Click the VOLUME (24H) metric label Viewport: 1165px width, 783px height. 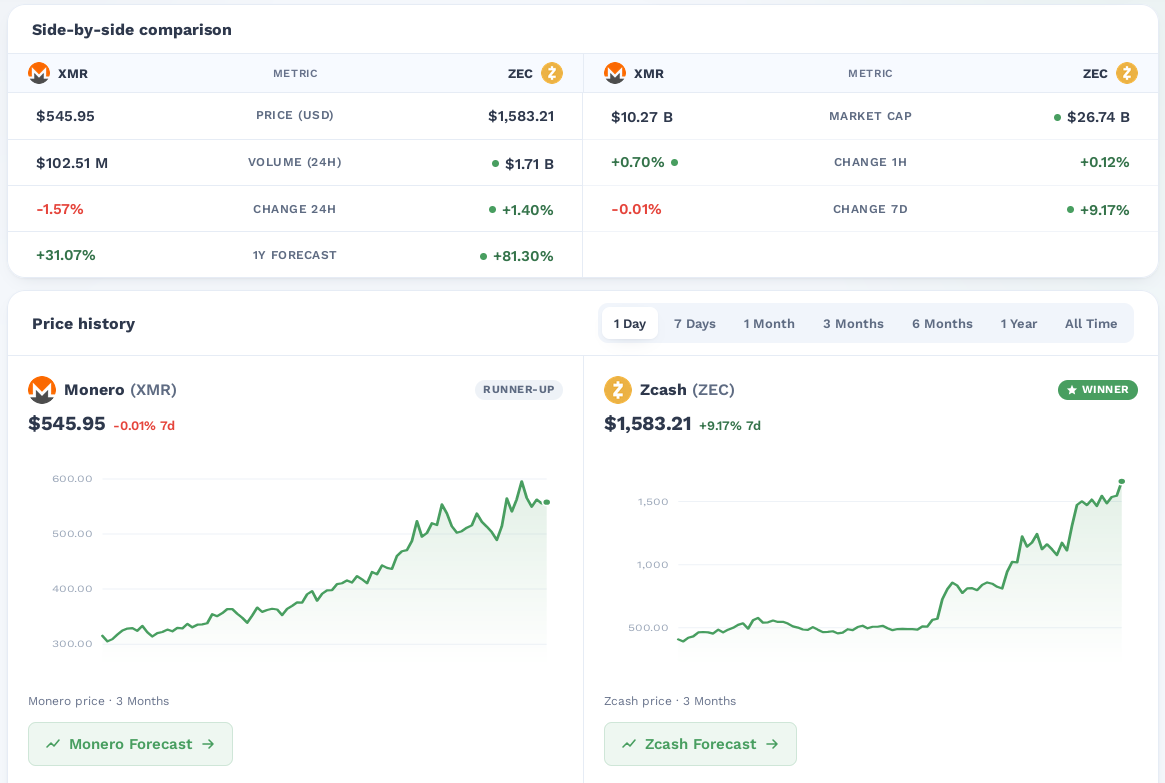coord(295,162)
